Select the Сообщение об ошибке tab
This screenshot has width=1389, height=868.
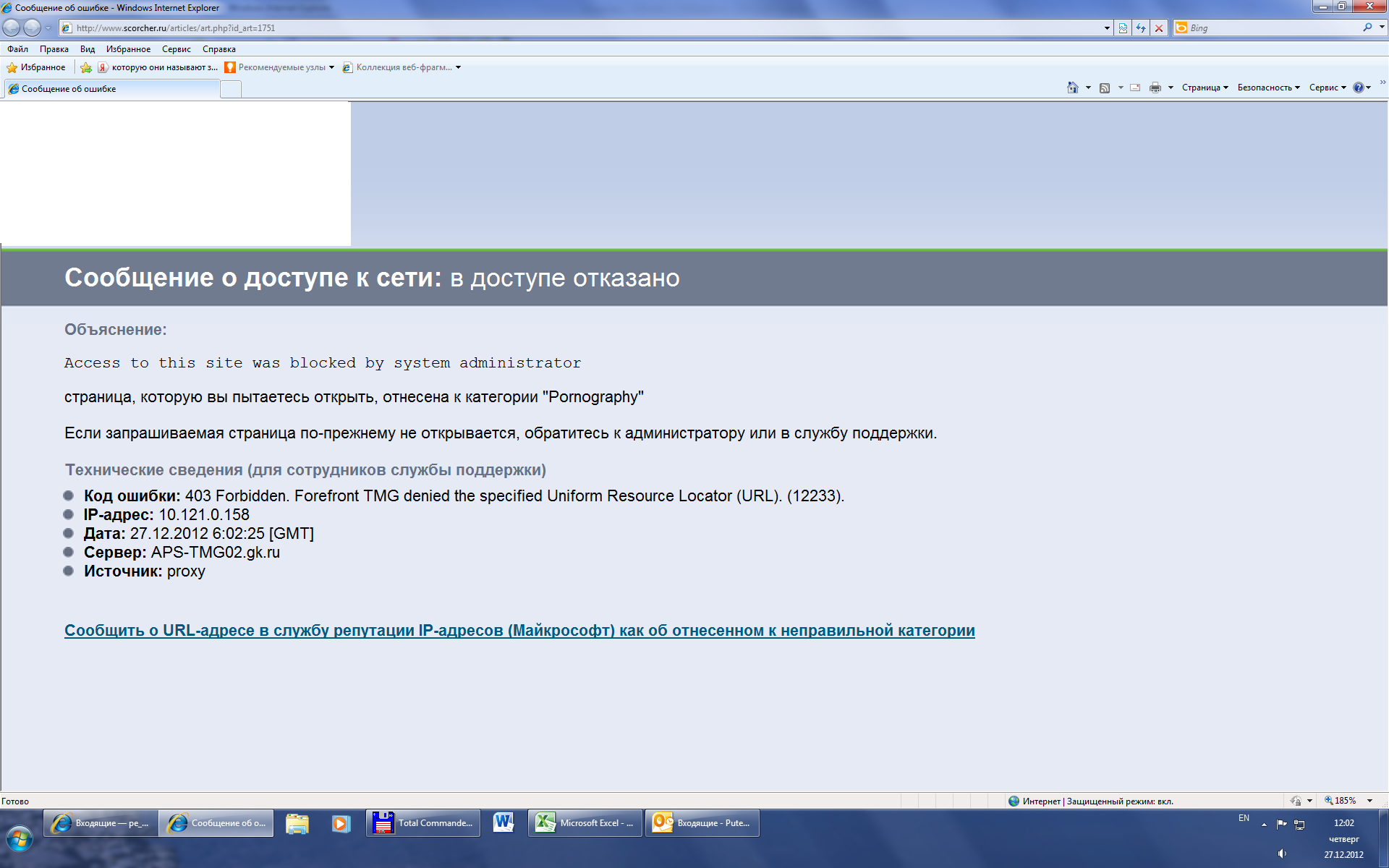pyautogui.click(x=112, y=89)
